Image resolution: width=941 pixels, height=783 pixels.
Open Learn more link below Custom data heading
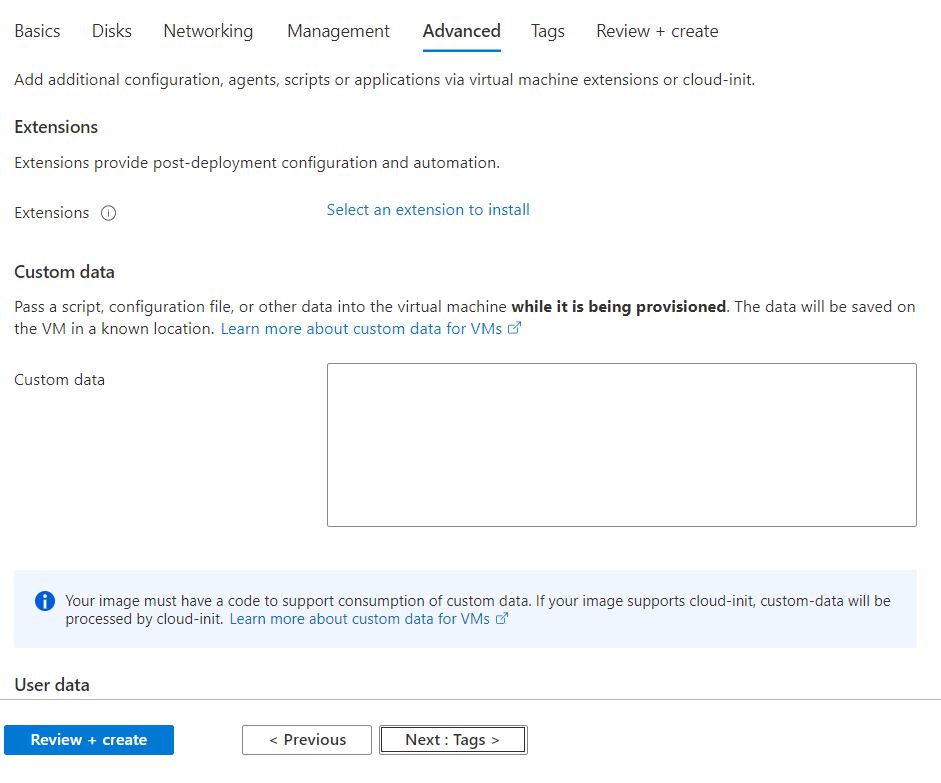[x=362, y=329]
